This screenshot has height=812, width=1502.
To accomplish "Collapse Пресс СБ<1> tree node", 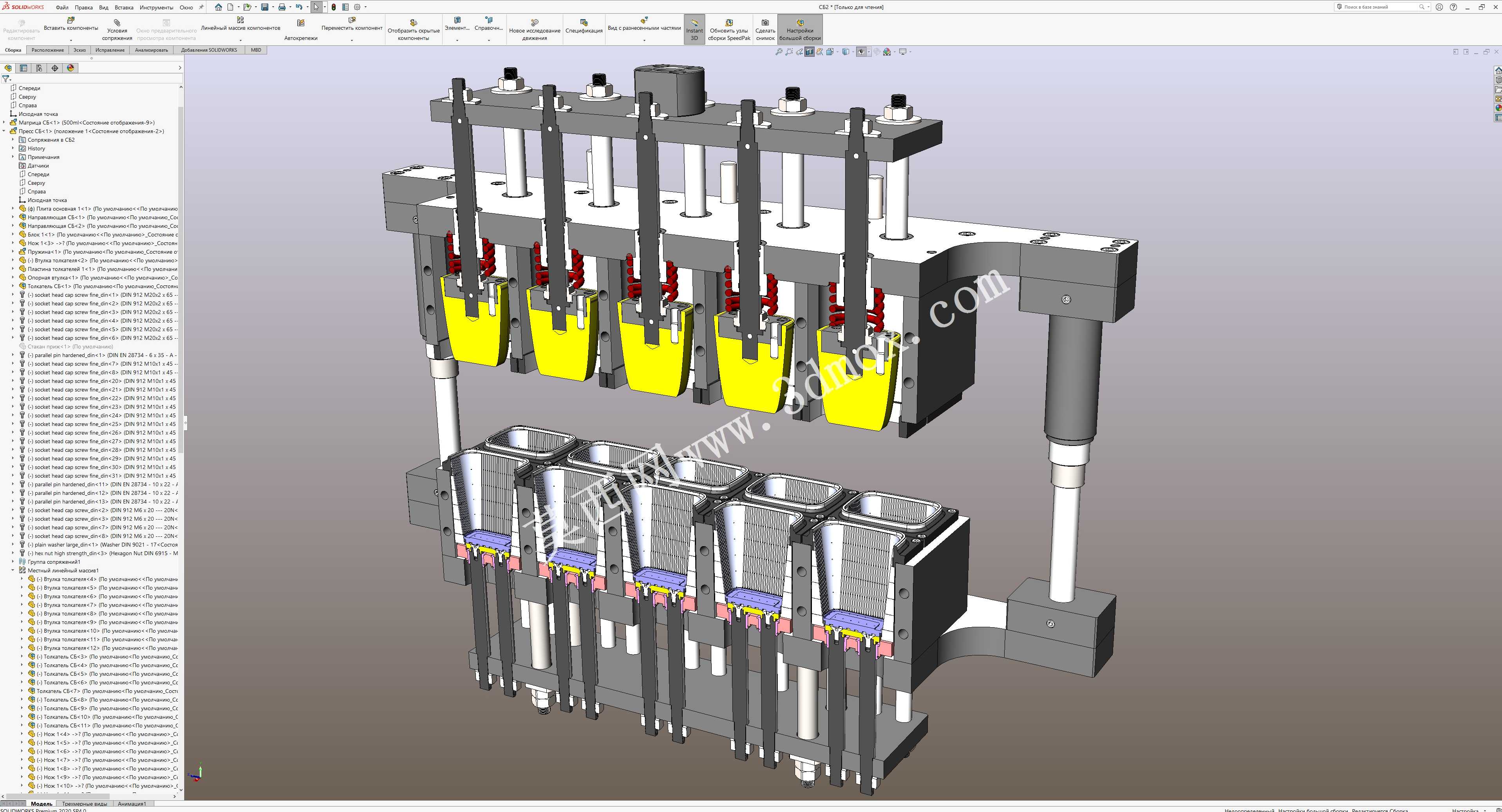I will pos(4,131).
